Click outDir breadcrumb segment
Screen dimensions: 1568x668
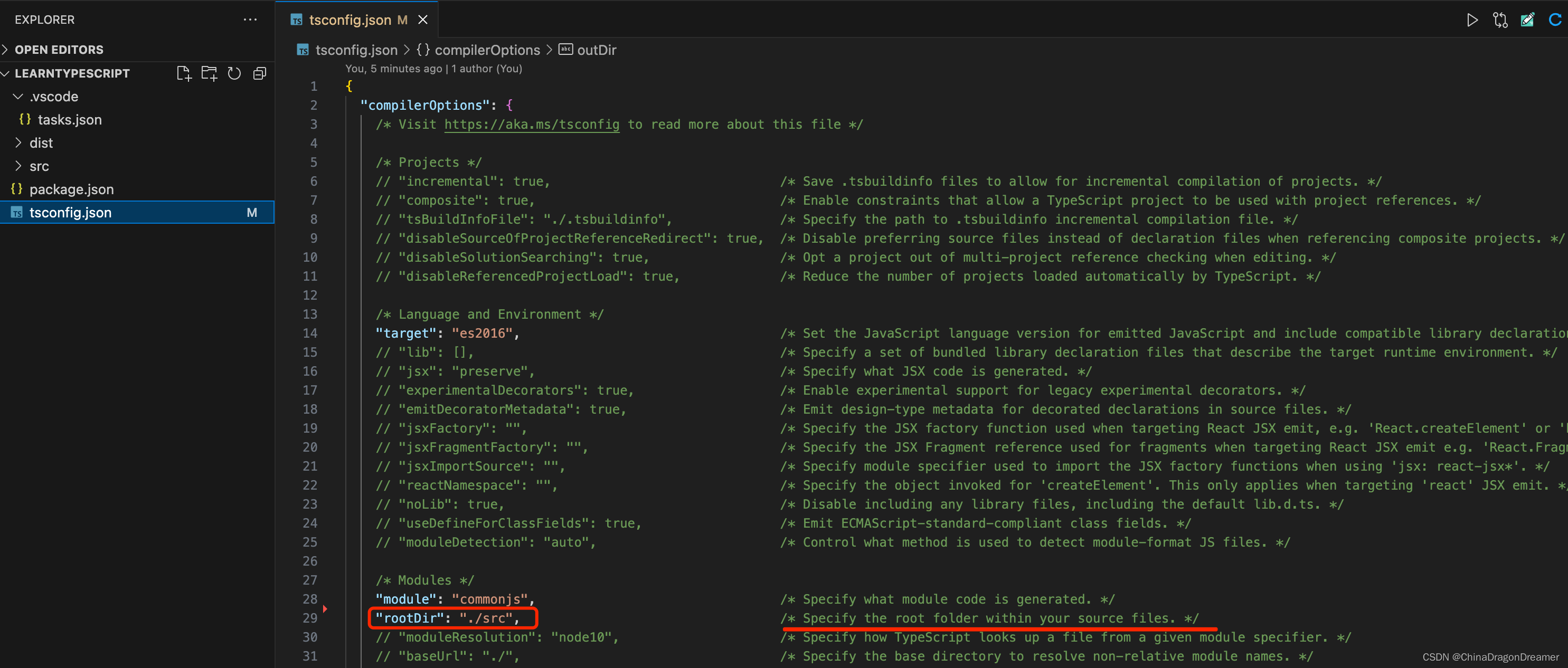597,50
